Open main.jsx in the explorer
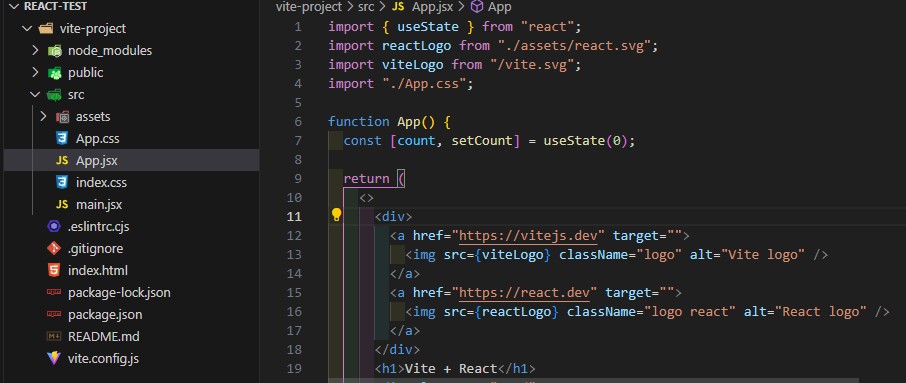 click(99, 204)
